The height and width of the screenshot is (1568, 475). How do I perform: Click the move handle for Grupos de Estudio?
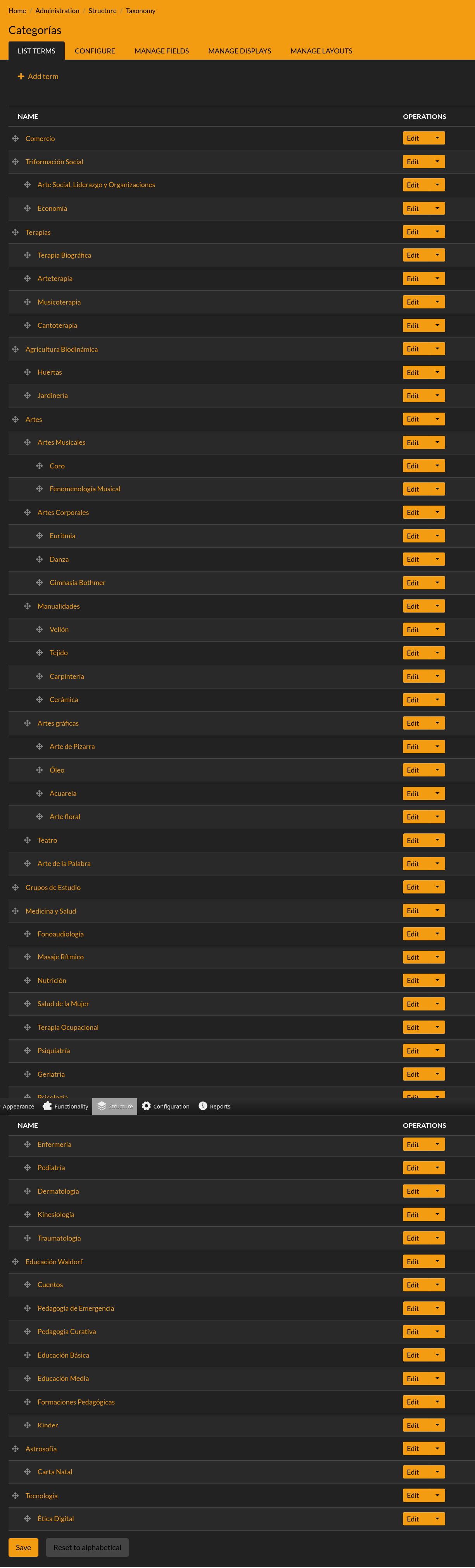pos(15,888)
